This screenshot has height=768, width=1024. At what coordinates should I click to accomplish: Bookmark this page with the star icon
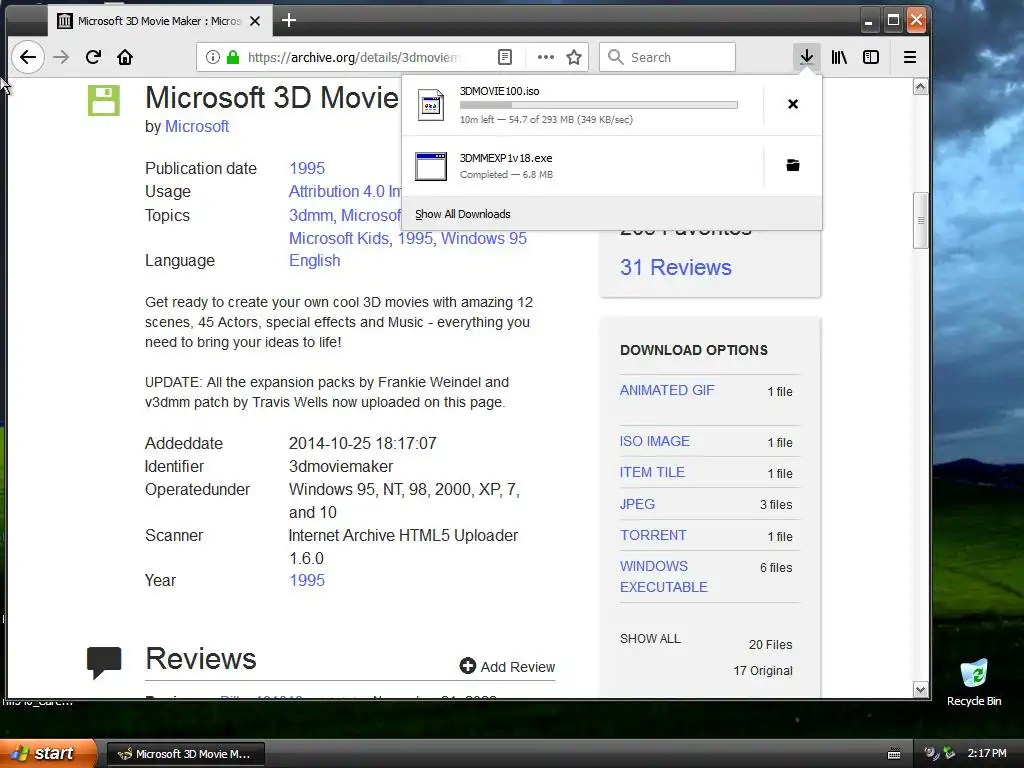(x=574, y=57)
